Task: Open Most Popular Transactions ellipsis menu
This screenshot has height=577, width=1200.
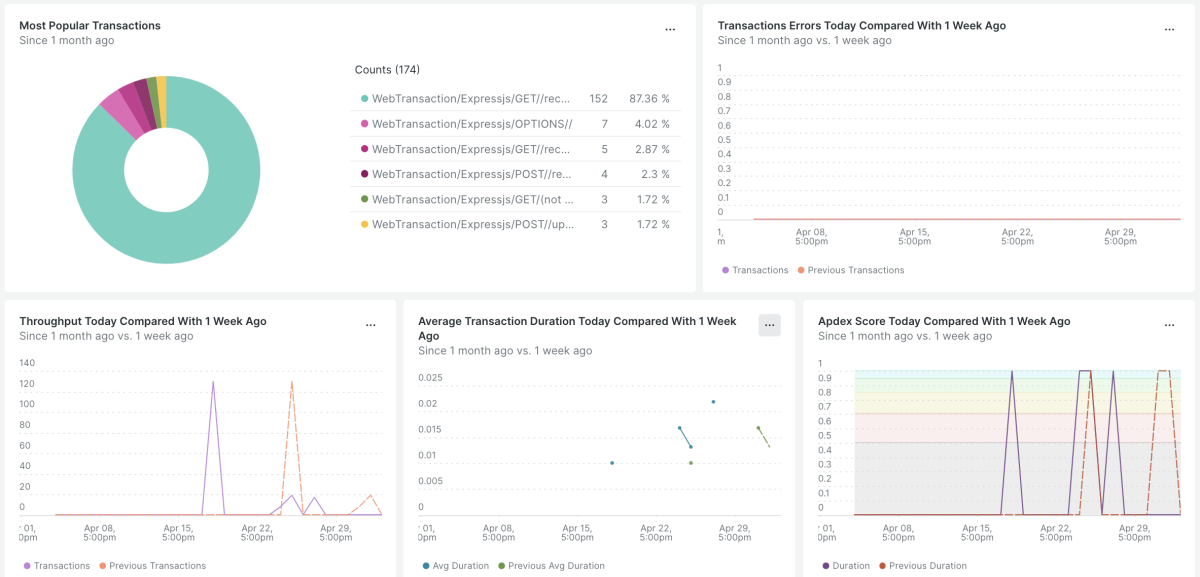Action: [670, 30]
